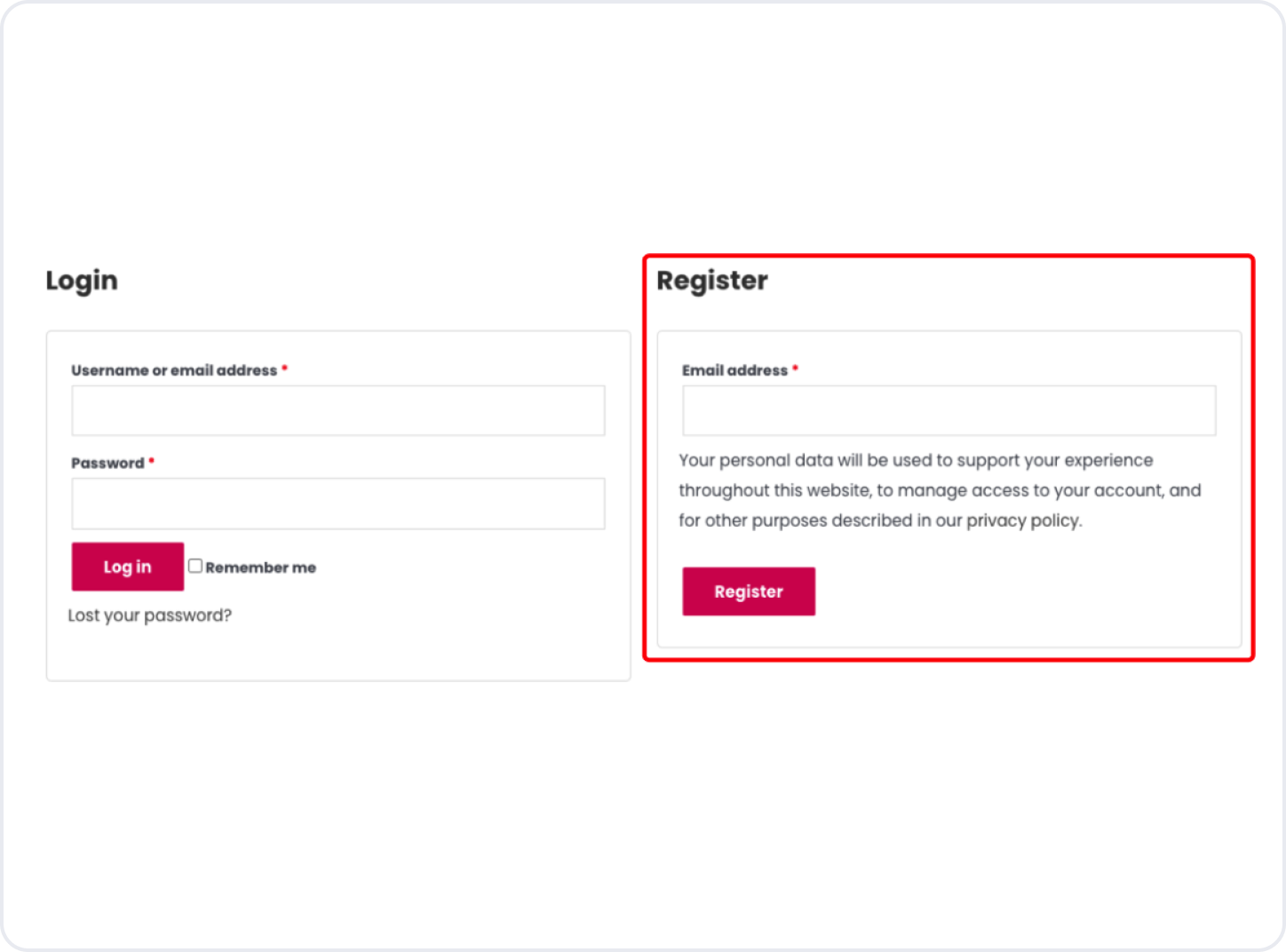The width and height of the screenshot is (1286, 952).
Task: Click empty area right of Register button
Action: 1021,591
